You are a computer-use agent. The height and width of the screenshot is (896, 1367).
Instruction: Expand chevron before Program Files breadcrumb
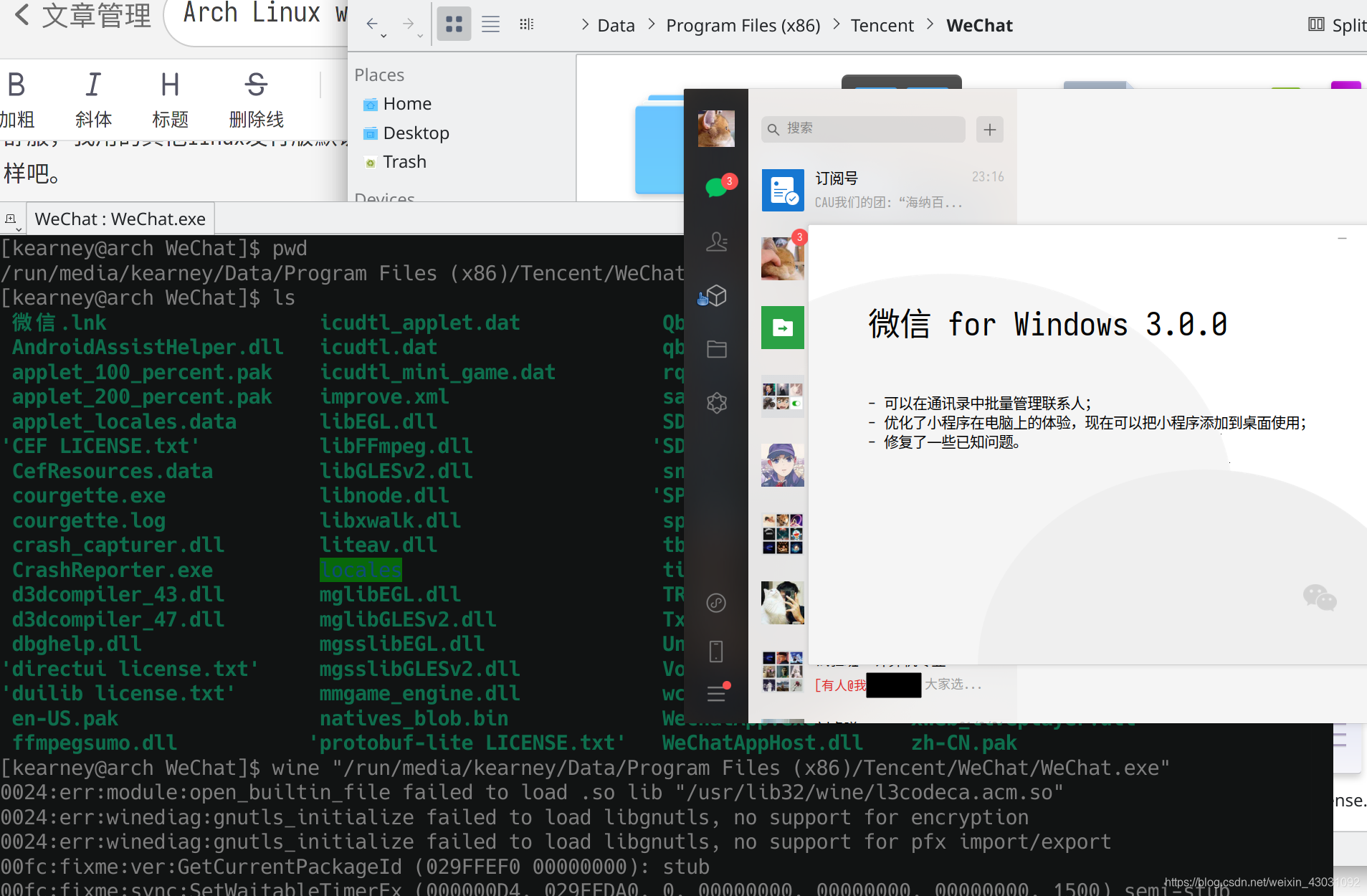tap(652, 24)
